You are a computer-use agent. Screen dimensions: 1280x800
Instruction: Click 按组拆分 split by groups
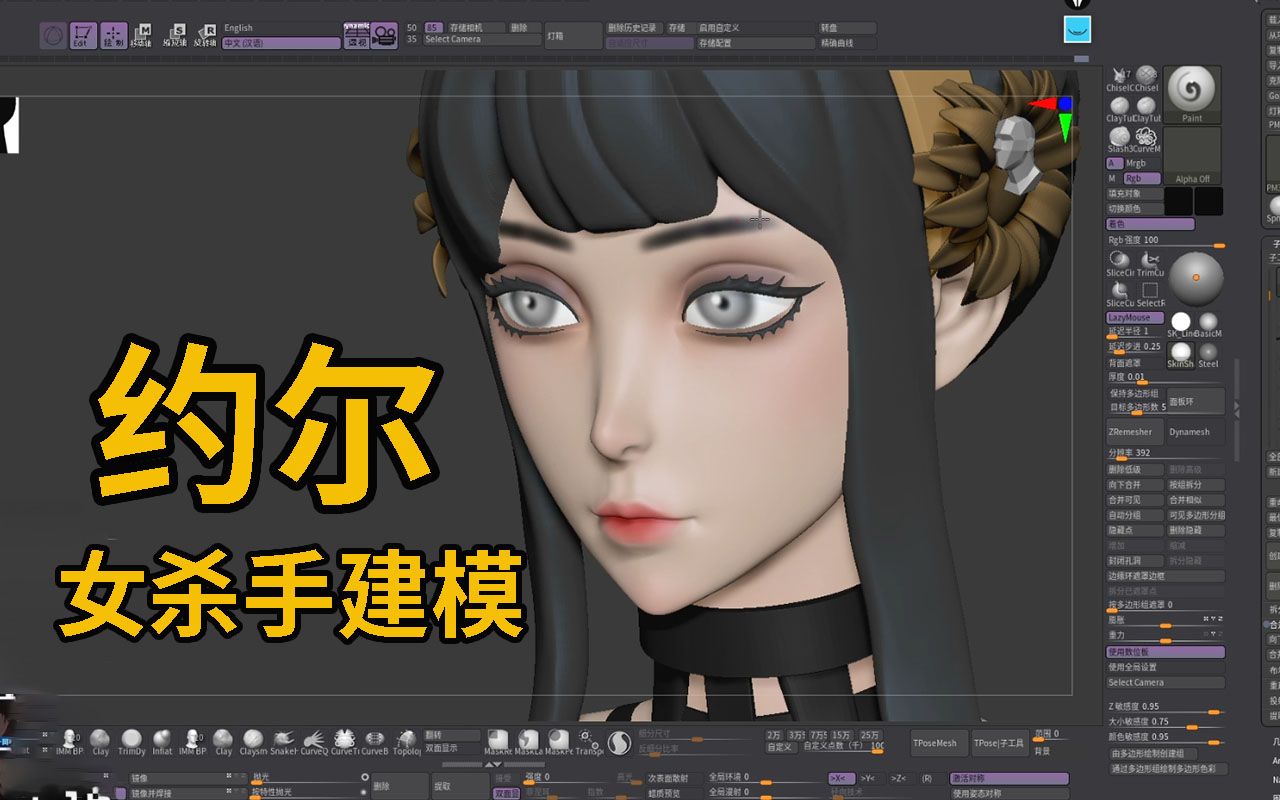[x=1195, y=485]
